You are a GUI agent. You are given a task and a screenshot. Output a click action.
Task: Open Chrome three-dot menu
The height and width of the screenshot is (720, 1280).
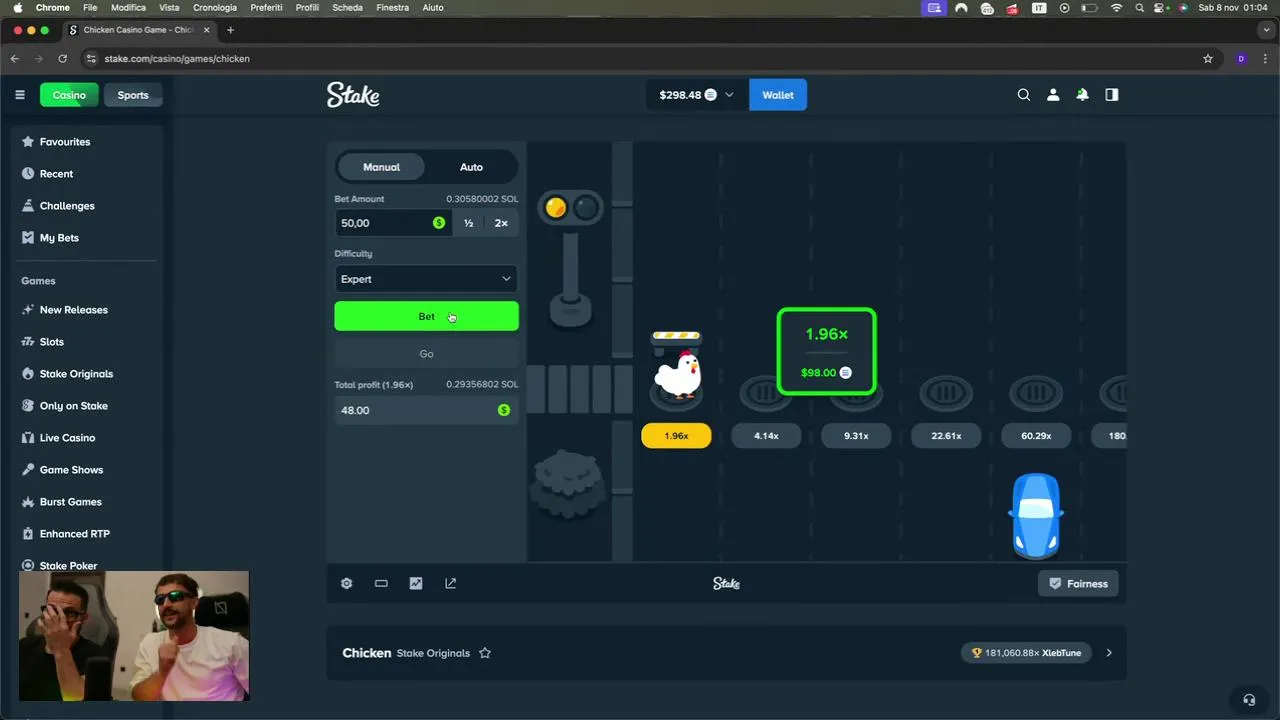pyautogui.click(x=1266, y=59)
